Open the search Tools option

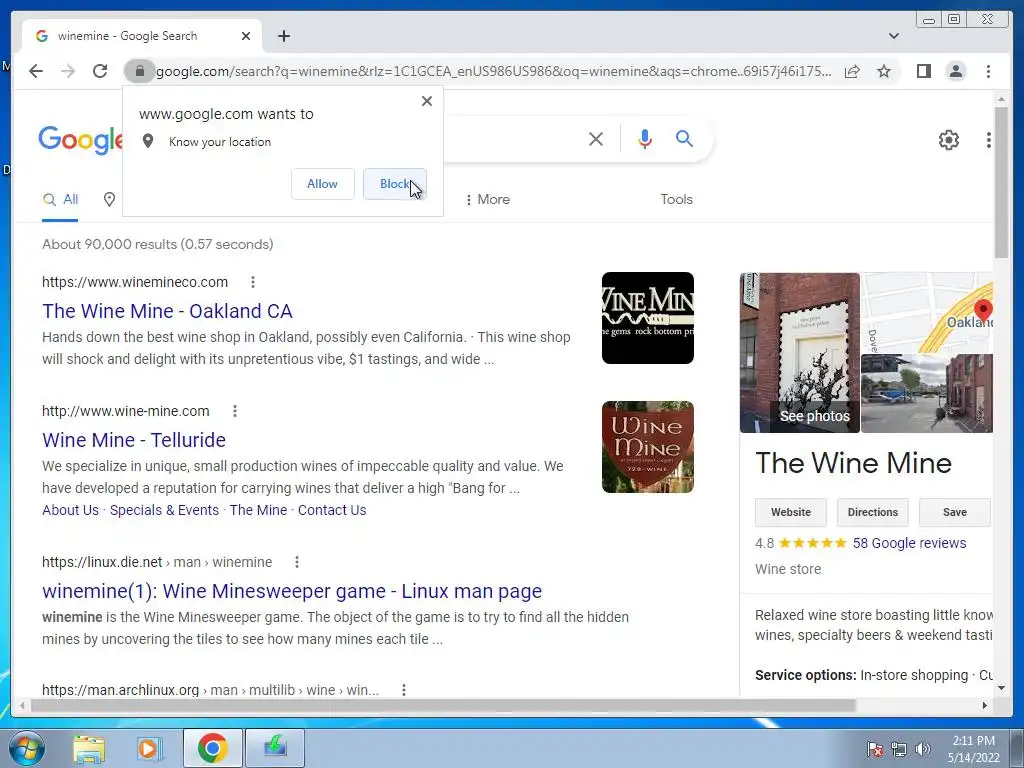pyautogui.click(x=677, y=200)
